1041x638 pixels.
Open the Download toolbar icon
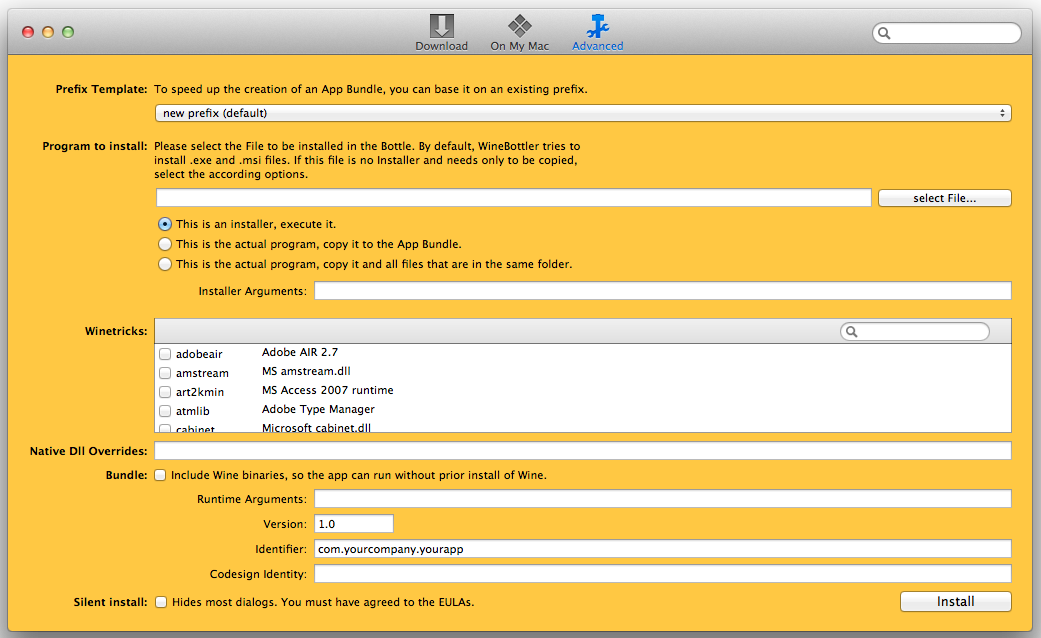(x=441, y=32)
